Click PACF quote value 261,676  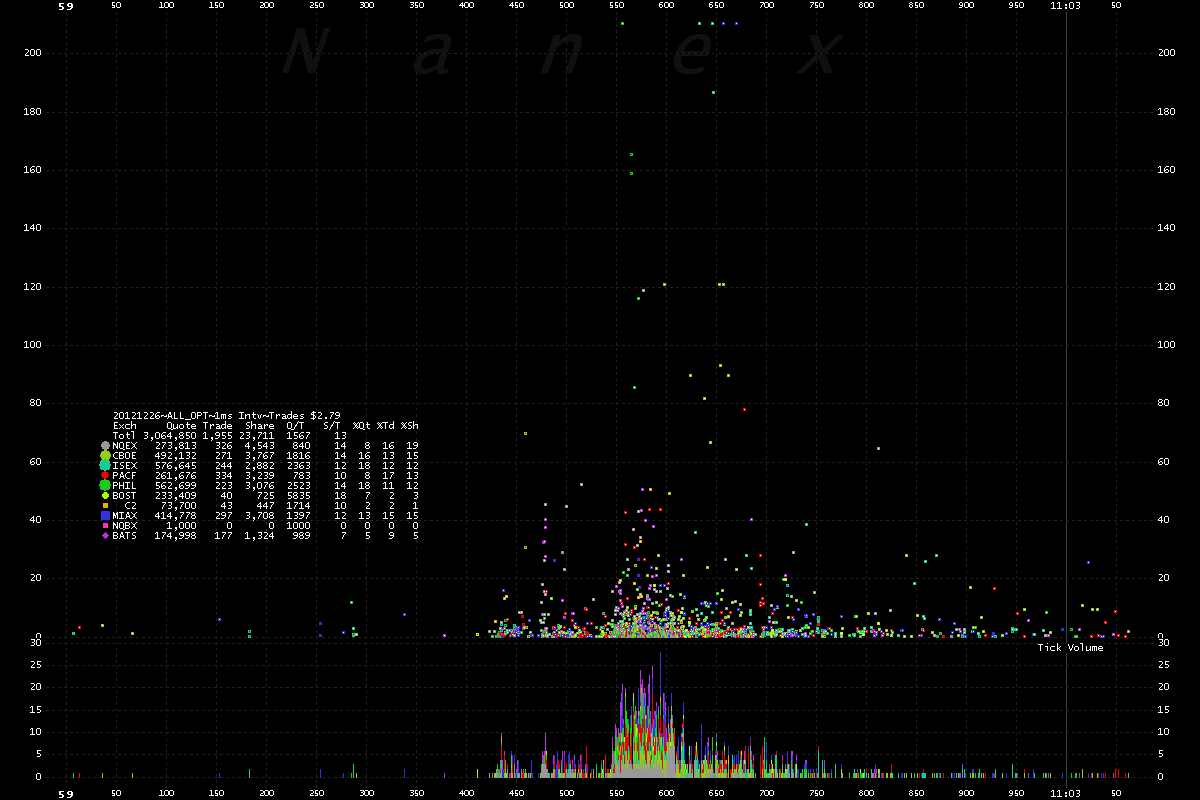176,475
